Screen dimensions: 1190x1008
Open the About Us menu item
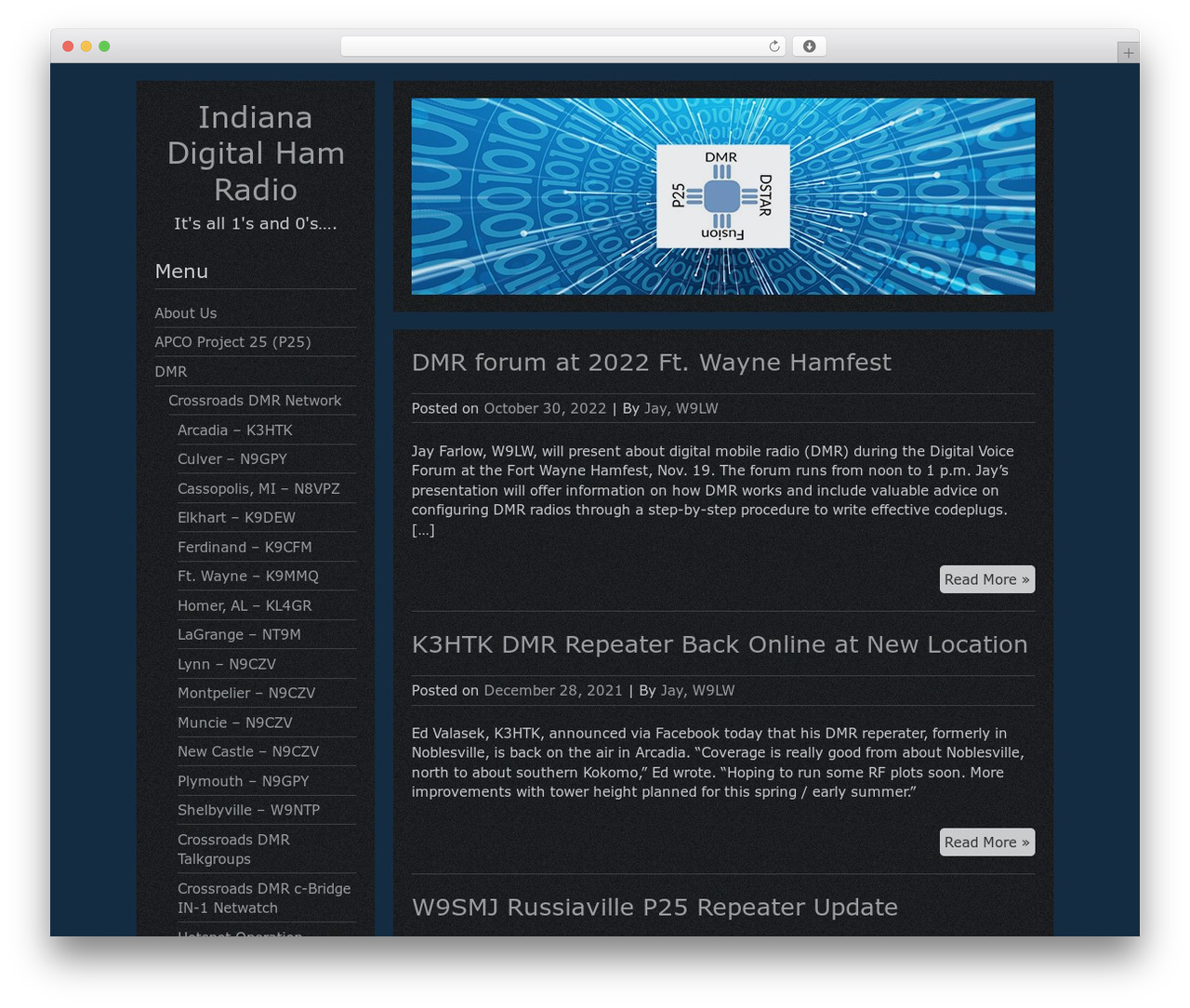click(x=186, y=313)
